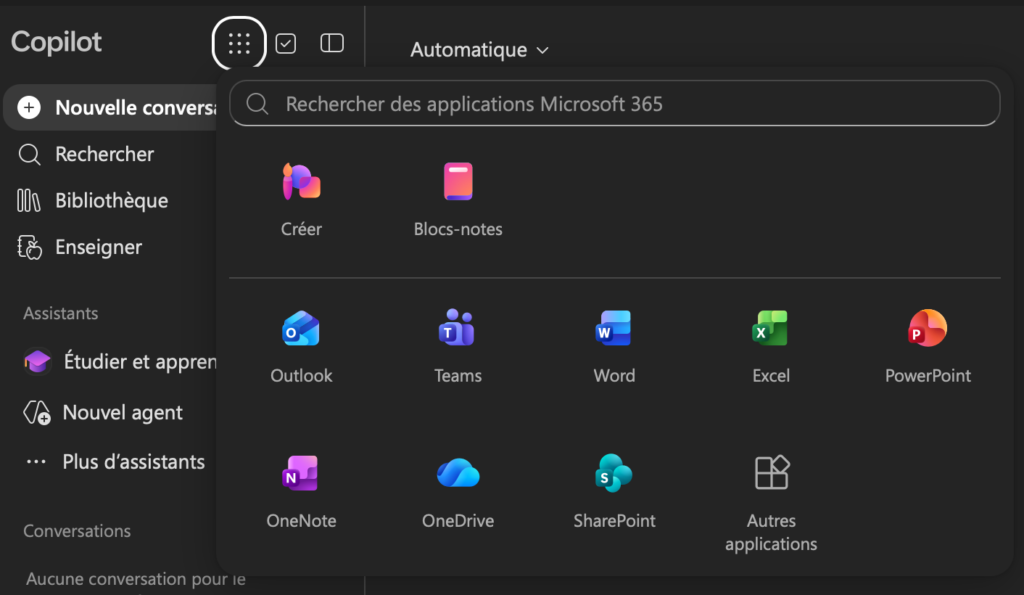Click the Nouvel agent plus icon
Viewport: 1024px width, 595px height.
tap(37, 412)
